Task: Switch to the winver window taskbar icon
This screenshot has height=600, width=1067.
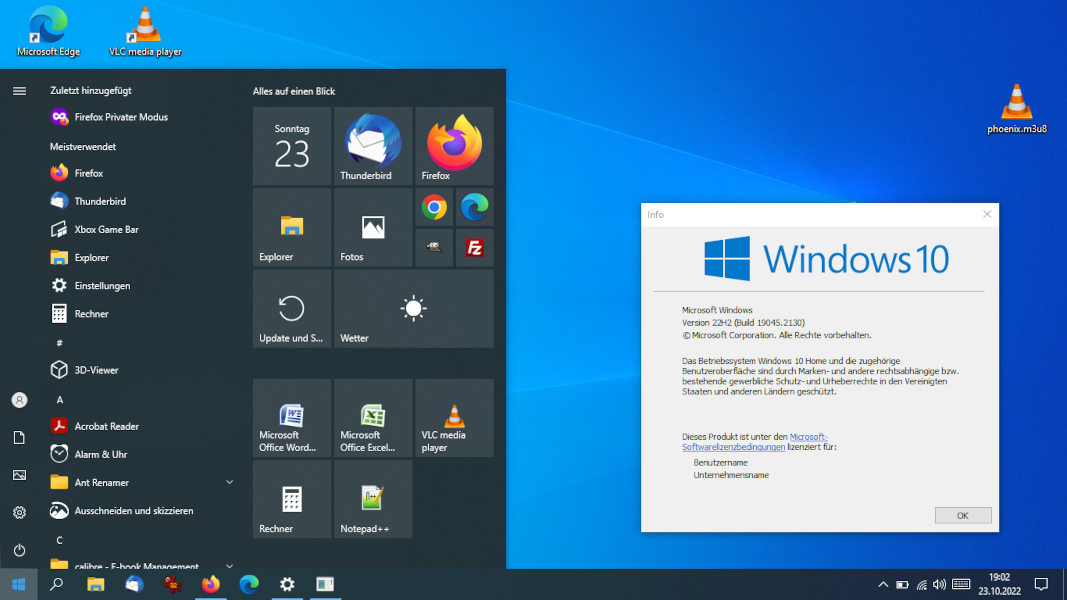Action: click(x=325, y=584)
